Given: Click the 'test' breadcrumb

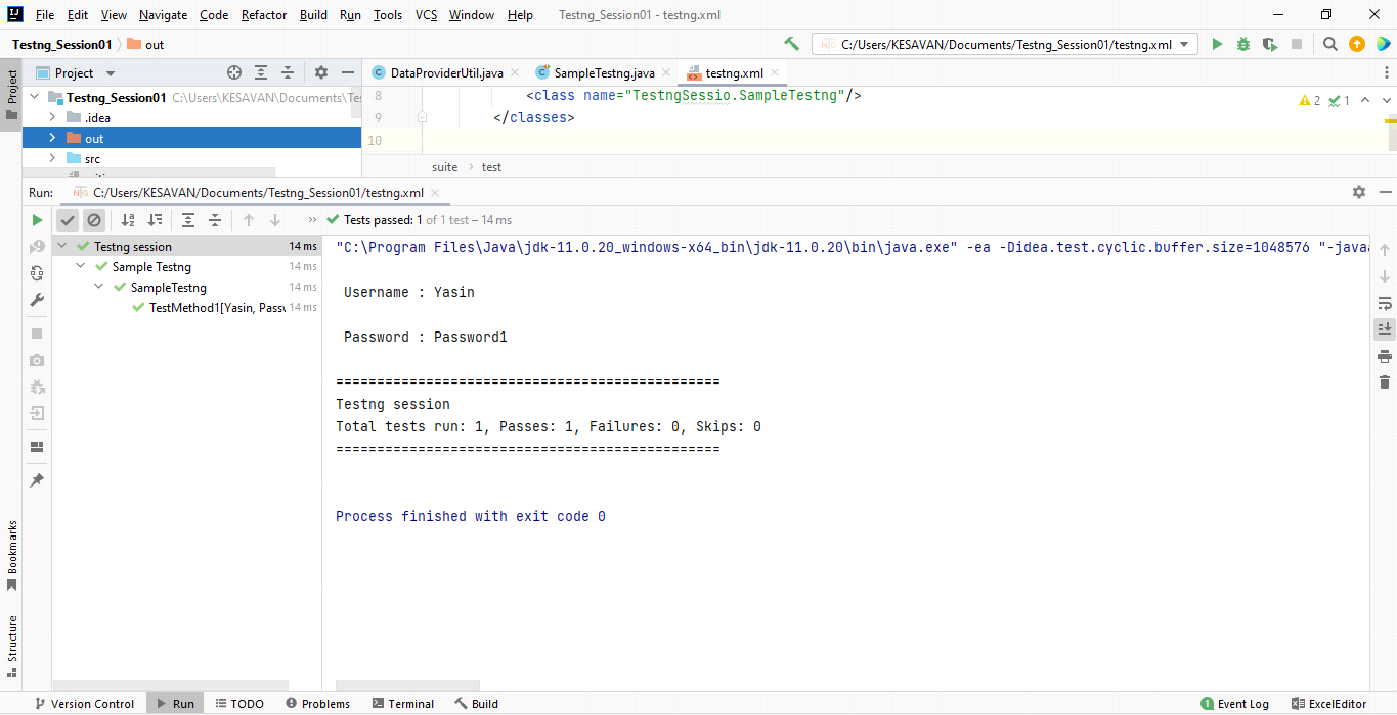Looking at the screenshot, I should [491, 167].
